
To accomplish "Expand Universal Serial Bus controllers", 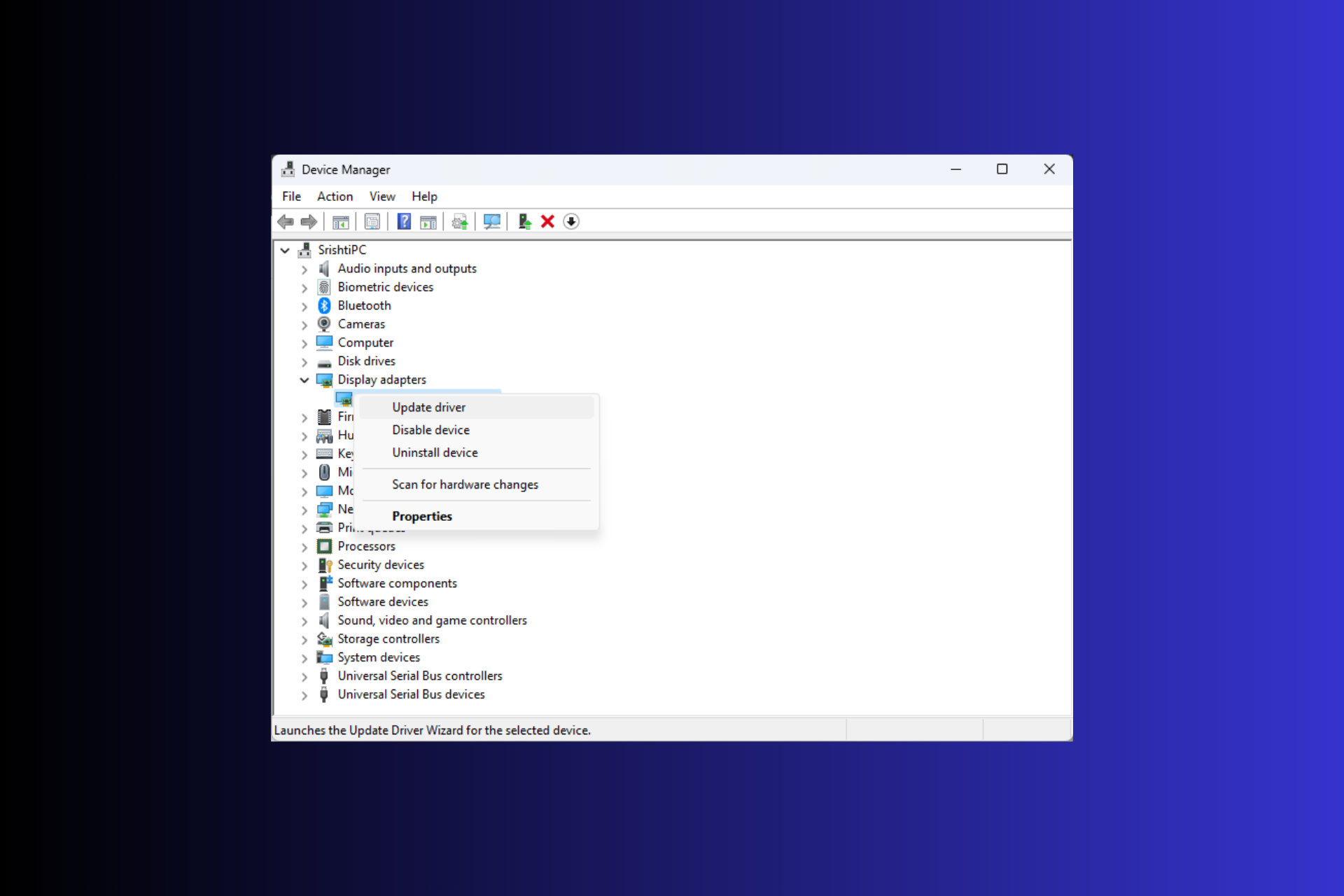I will coord(304,676).
